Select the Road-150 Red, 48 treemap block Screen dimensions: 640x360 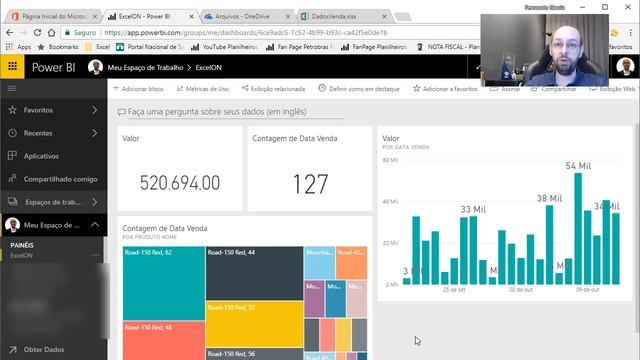pyautogui.click(x=164, y=340)
